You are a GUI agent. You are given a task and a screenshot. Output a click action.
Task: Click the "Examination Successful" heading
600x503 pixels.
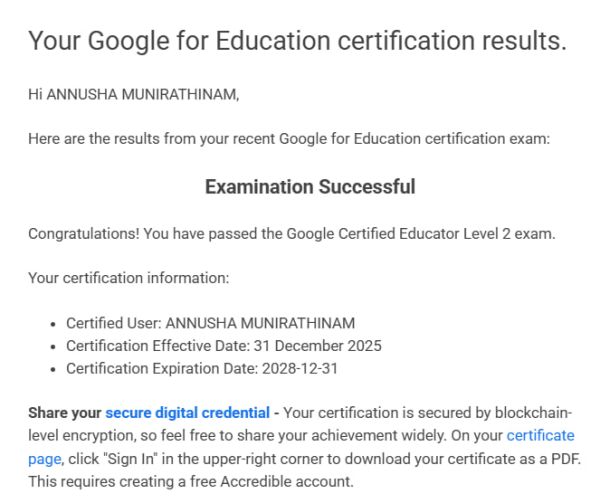(x=310, y=187)
